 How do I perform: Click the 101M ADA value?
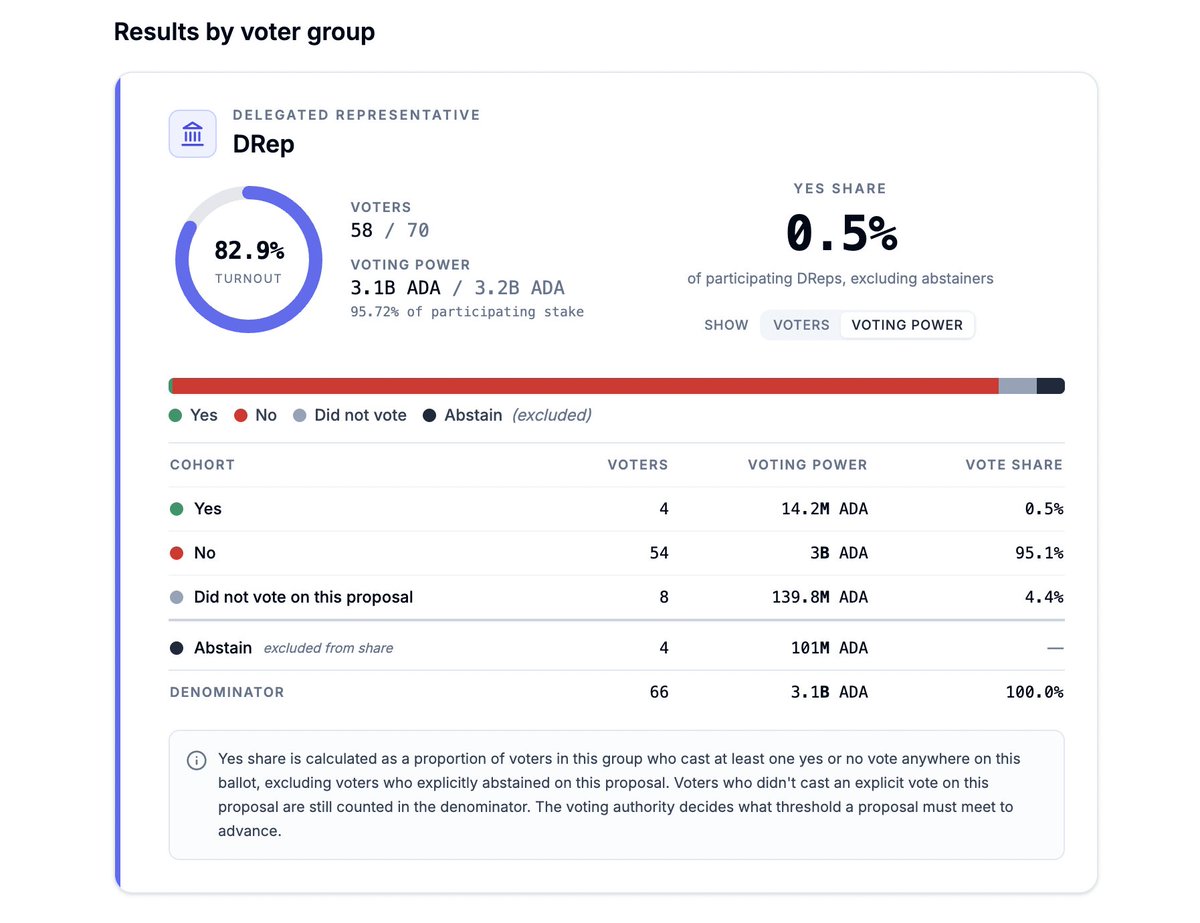(830, 648)
